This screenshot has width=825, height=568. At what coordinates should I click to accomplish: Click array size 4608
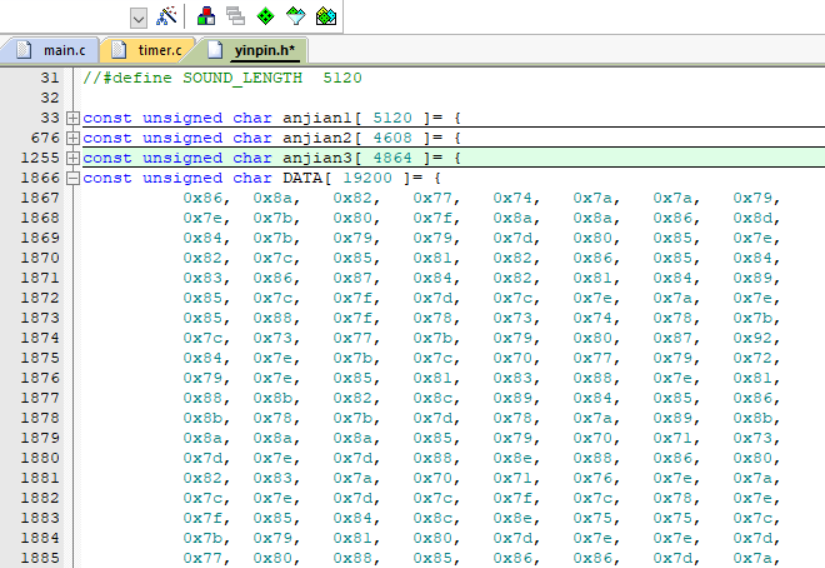[x=393, y=138]
